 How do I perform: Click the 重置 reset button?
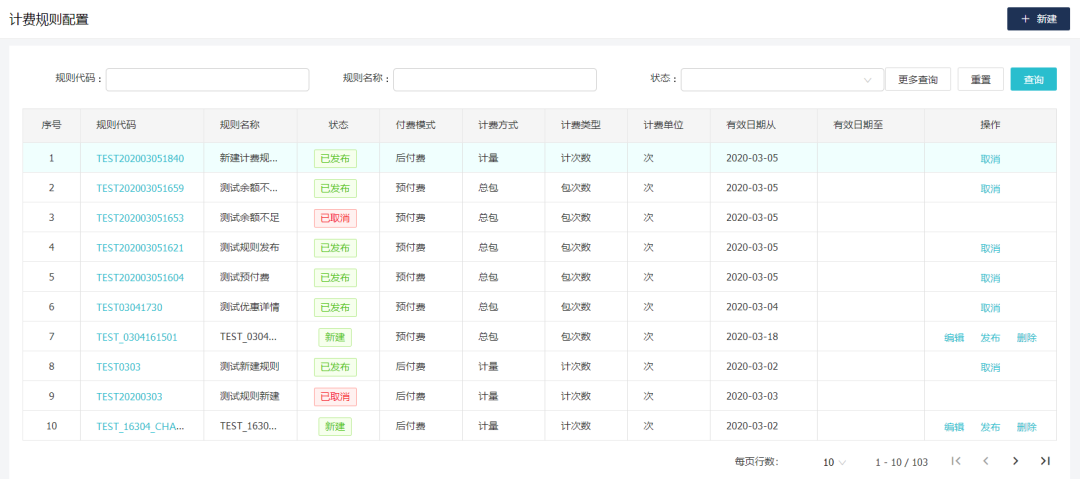[x=980, y=80]
